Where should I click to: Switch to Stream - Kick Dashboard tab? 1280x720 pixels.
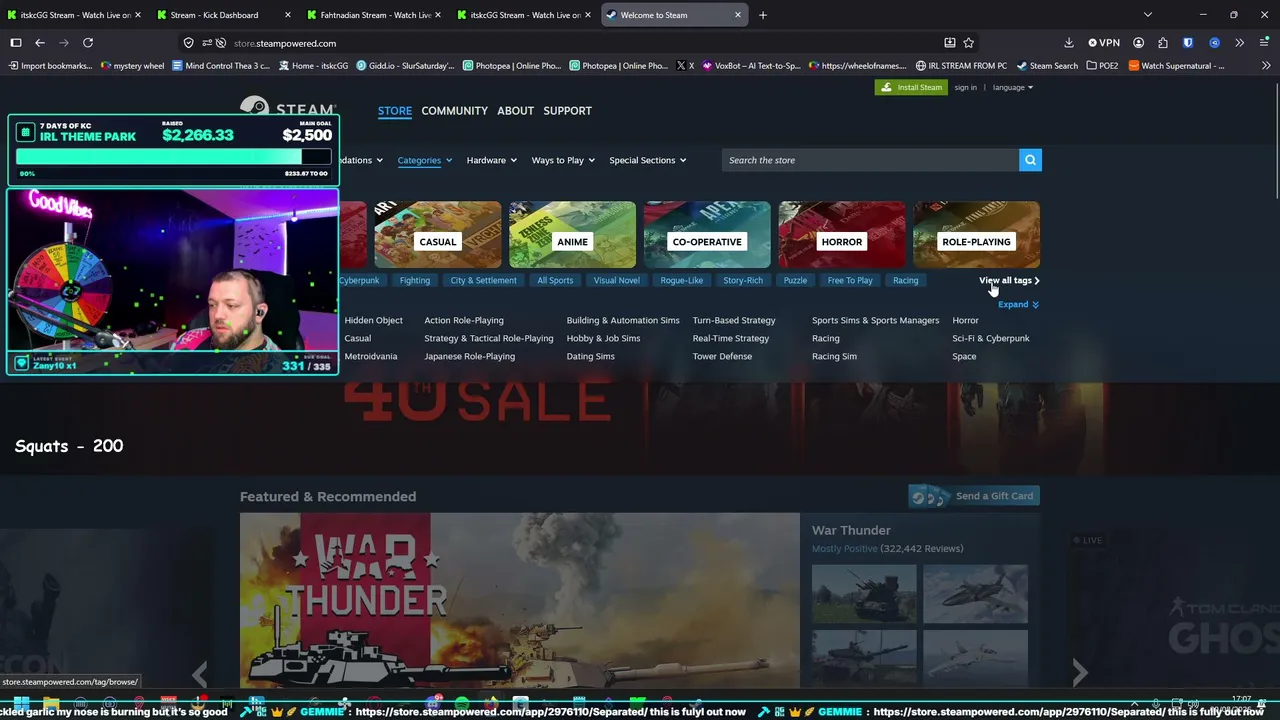(225, 15)
